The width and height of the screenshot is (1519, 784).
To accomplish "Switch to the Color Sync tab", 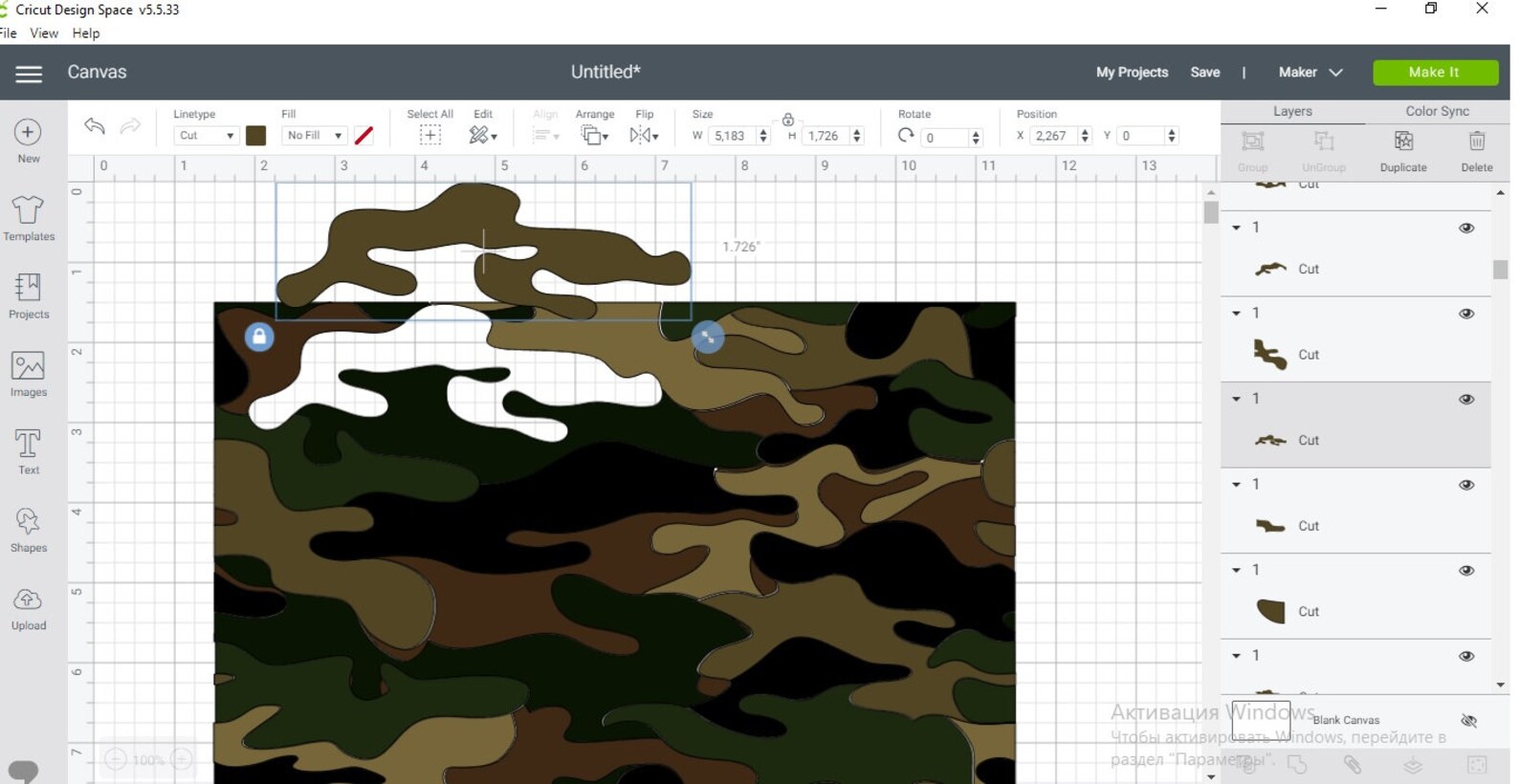I will [x=1437, y=112].
